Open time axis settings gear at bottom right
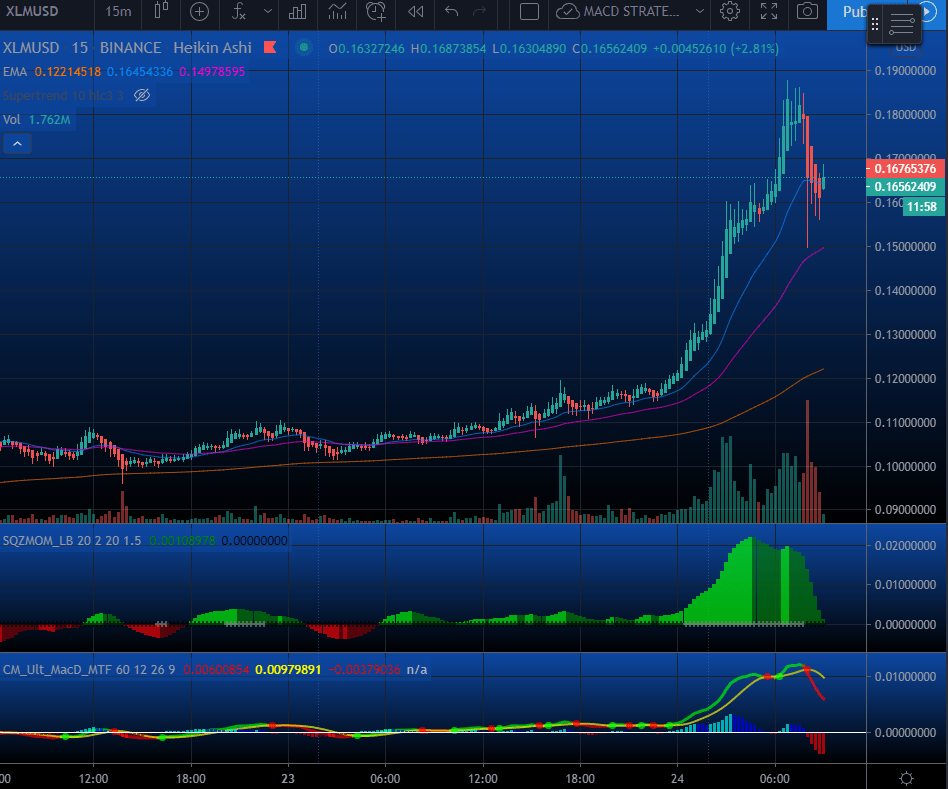The width and height of the screenshot is (948, 789). click(906, 778)
